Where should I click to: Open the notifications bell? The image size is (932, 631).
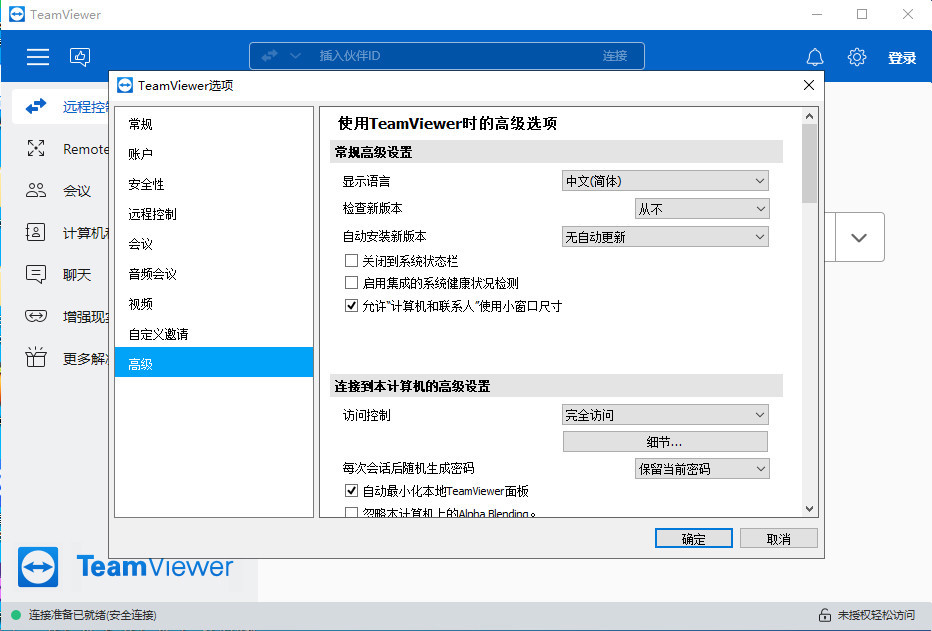point(814,57)
